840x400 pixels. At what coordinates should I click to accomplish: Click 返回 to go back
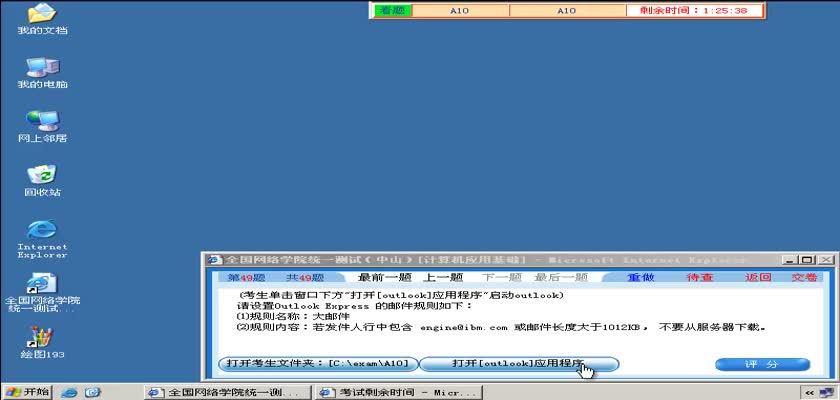point(758,277)
